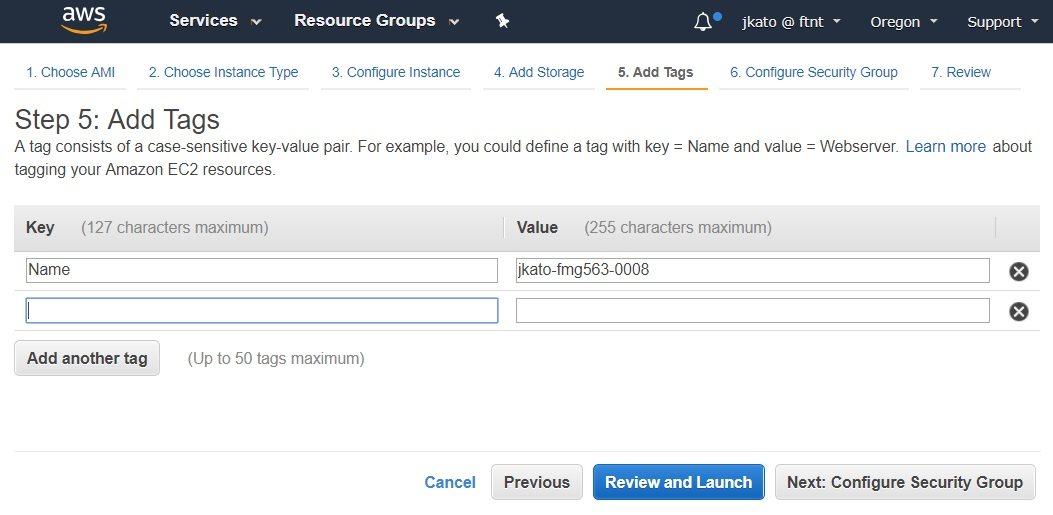The width and height of the screenshot is (1053, 515).
Task: Expand the Support menu
Action: (x=1002, y=21)
